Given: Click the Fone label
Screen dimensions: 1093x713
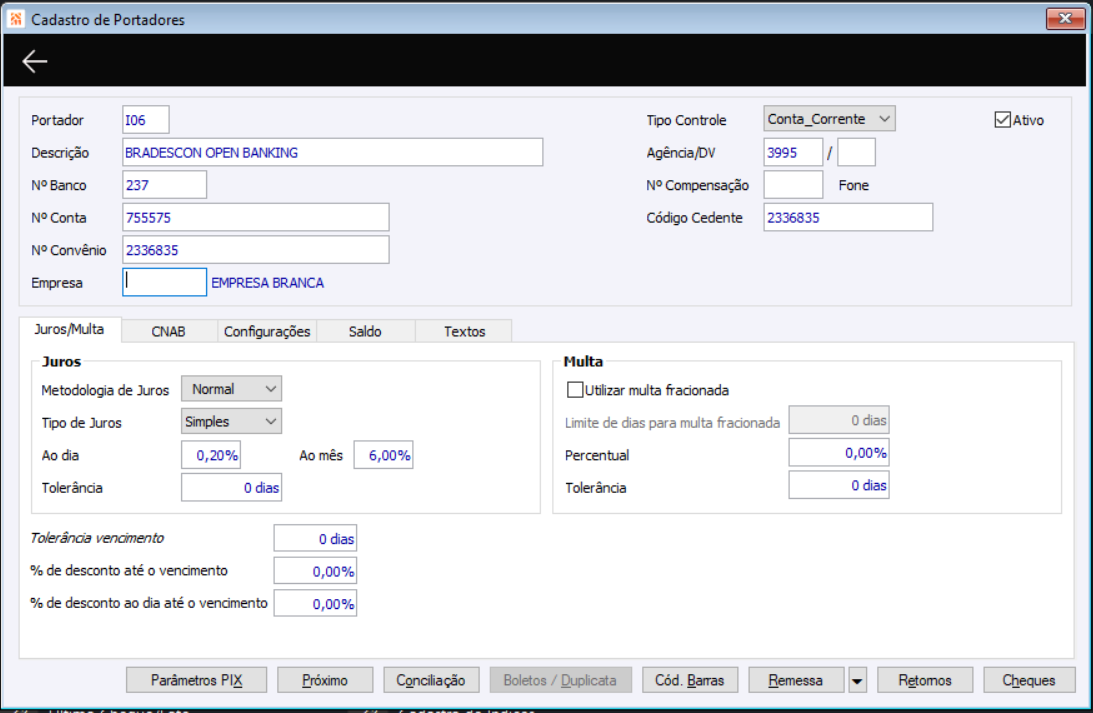Looking at the screenshot, I should pyautogui.click(x=853, y=185).
